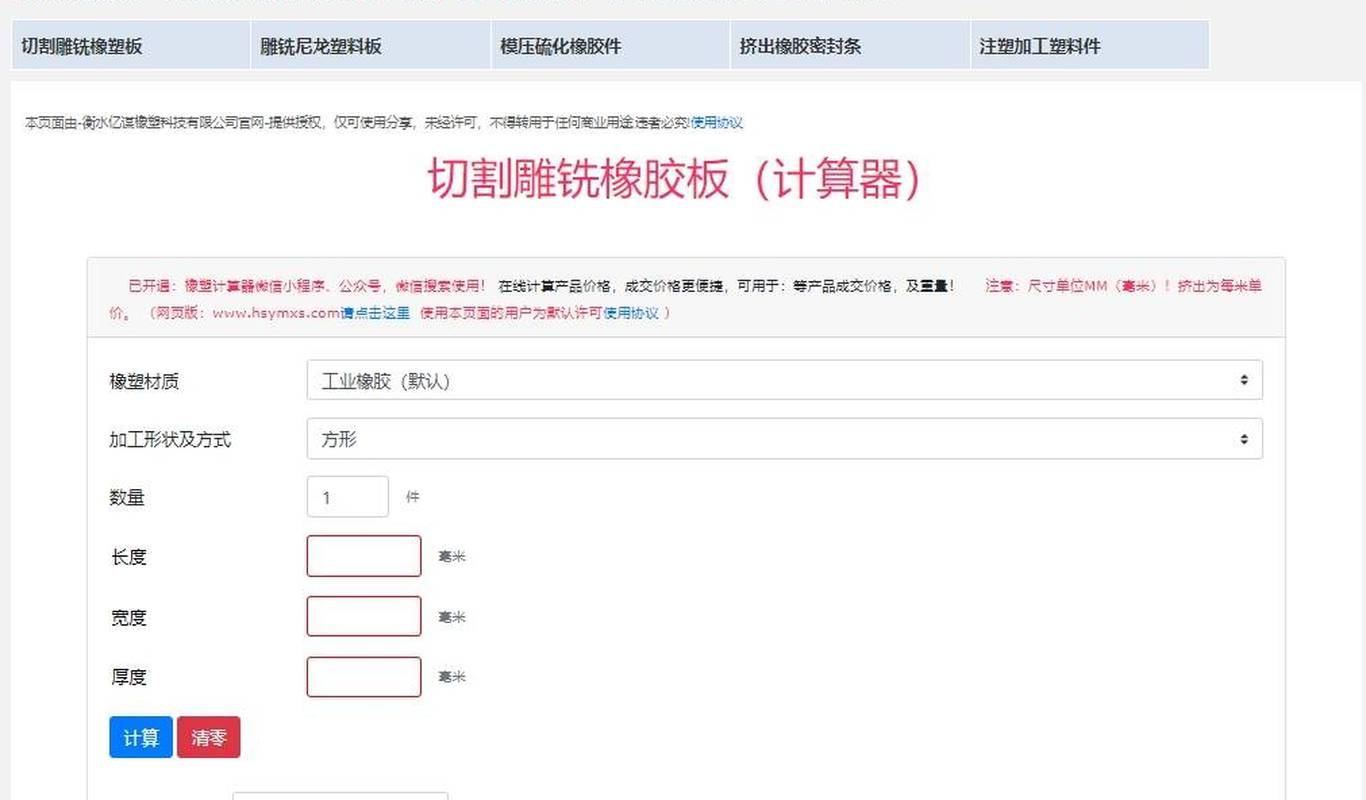Click the red 清零 reset button
The image size is (1366, 800).
[x=209, y=738]
